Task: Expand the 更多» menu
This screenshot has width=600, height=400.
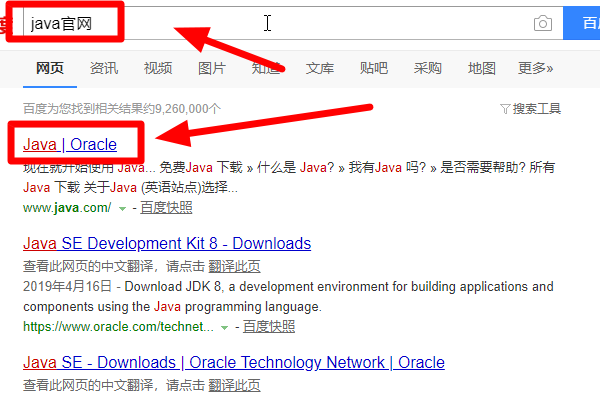Action: (536, 68)
